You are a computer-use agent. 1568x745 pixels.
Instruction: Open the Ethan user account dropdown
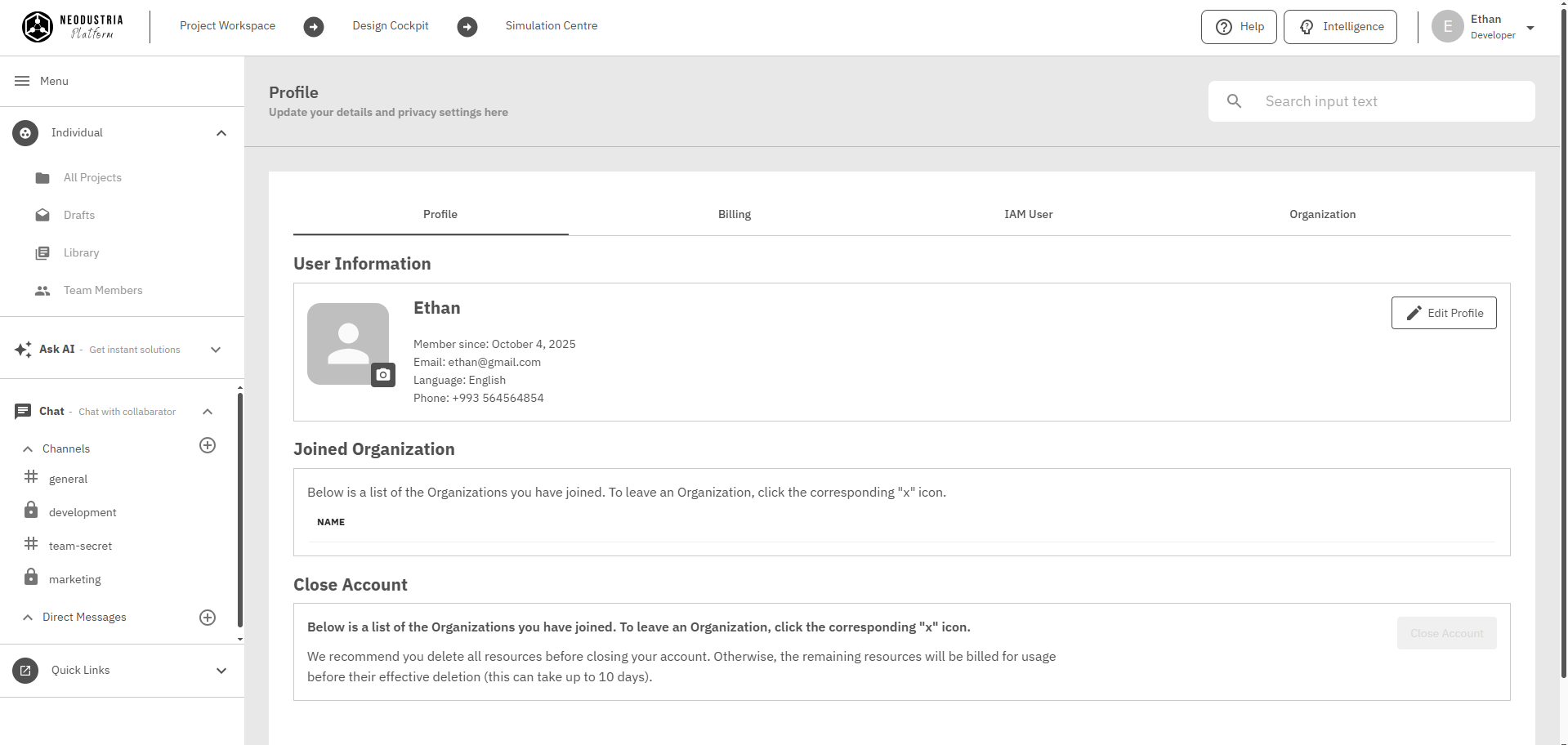coord(1530,28)
